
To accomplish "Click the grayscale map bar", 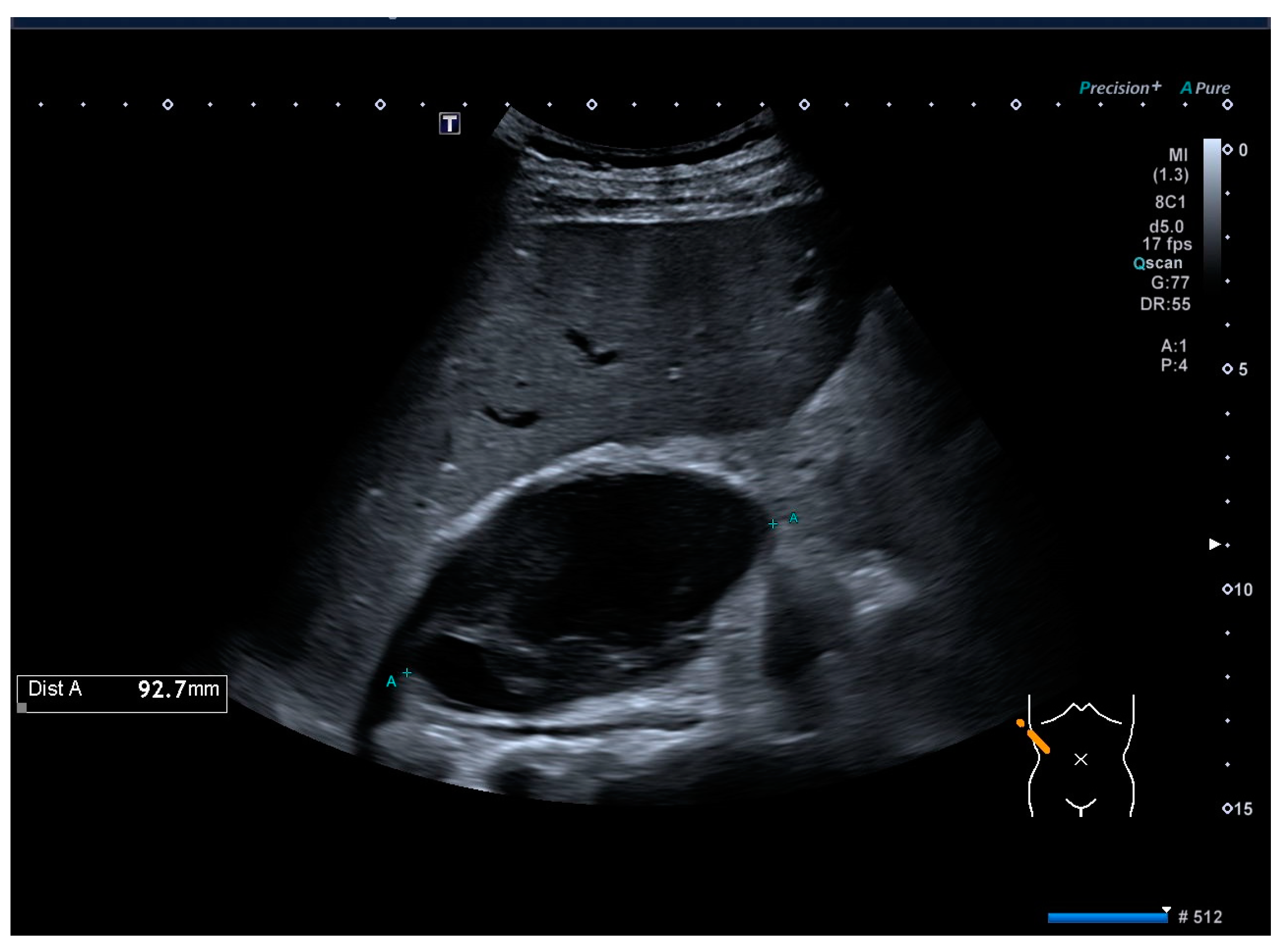I will click(x=1212, y=213).
